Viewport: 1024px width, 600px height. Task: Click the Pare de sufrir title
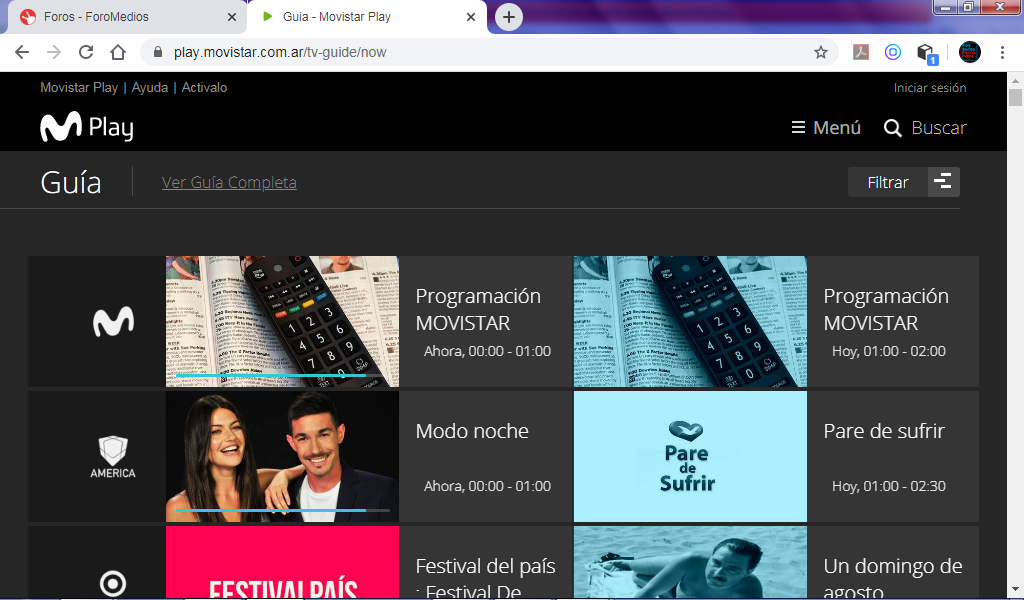[884, 431]
